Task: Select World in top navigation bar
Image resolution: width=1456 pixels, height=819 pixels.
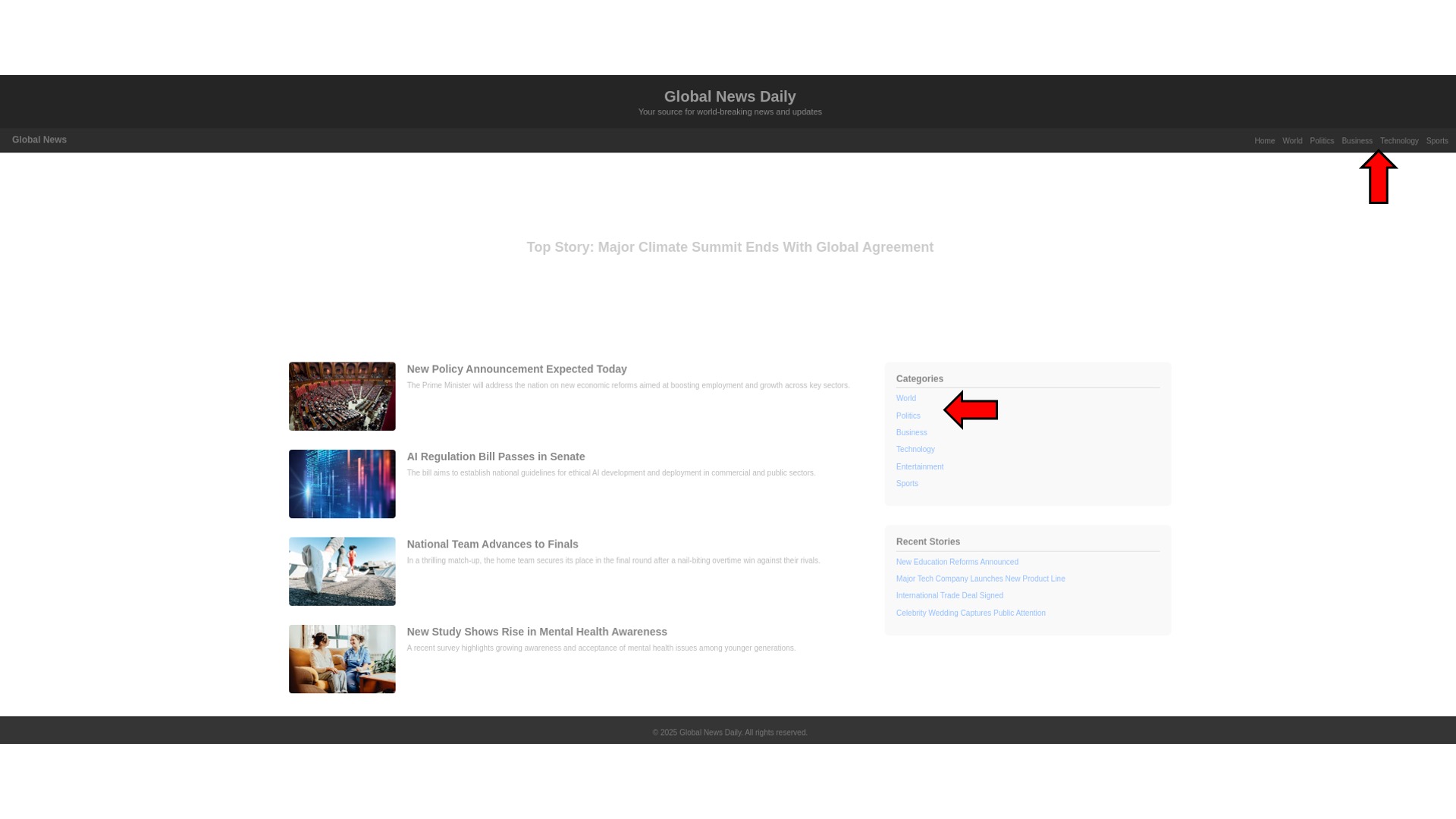Action: point(1291,141)
